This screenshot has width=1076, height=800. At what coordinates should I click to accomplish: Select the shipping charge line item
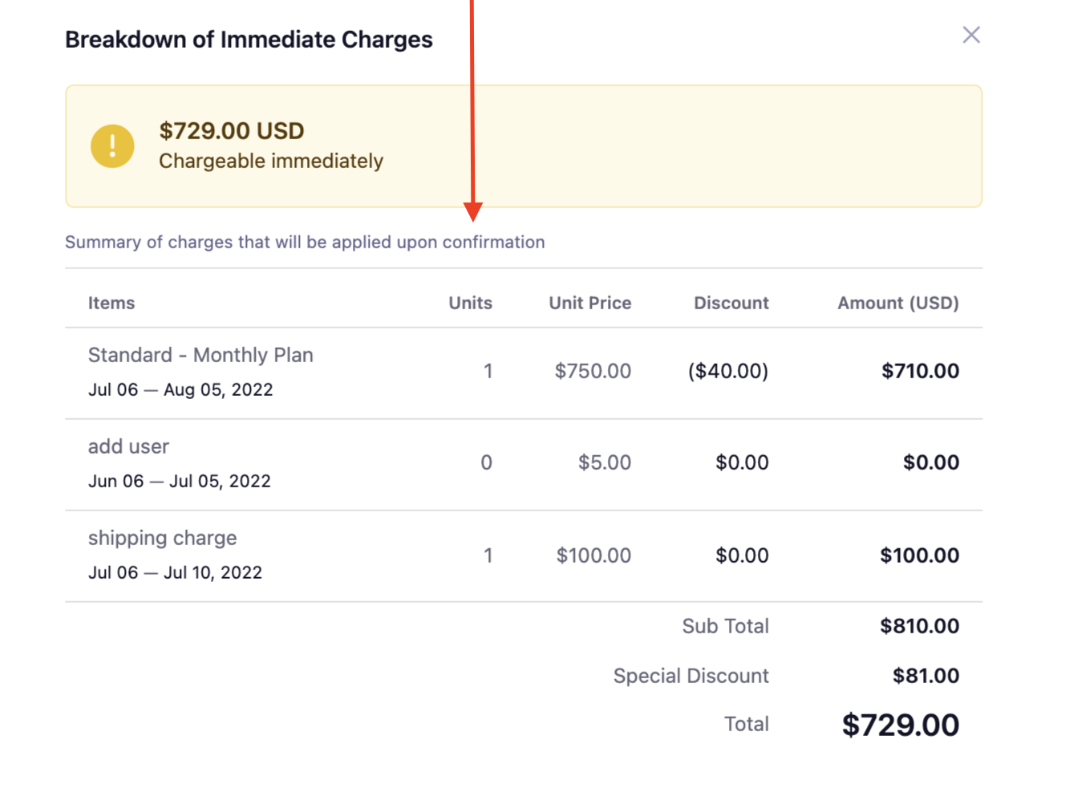pos(163,538)
